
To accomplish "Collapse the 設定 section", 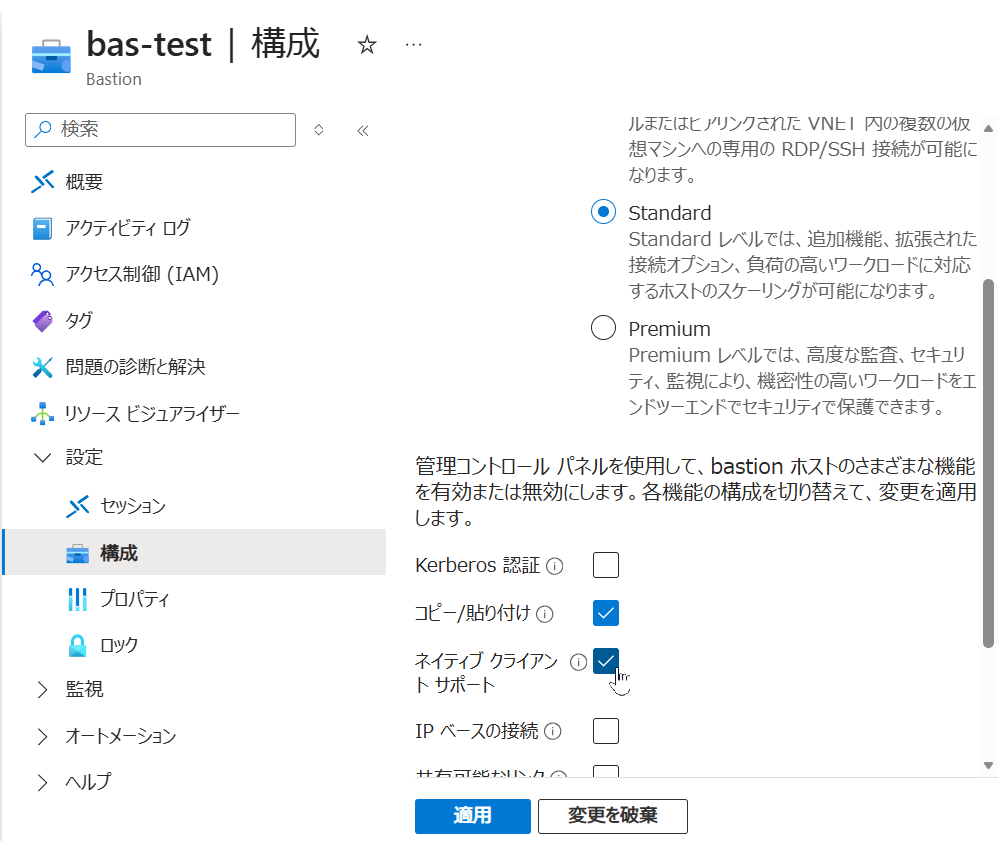I will coord(42,458).
